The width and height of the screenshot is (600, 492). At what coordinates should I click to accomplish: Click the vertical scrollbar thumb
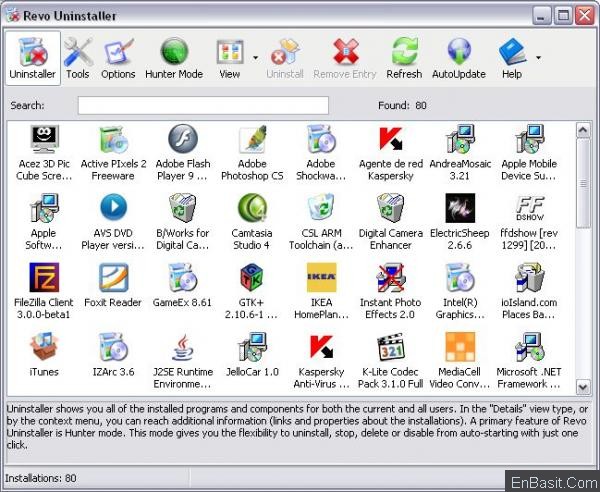[583, 184]
